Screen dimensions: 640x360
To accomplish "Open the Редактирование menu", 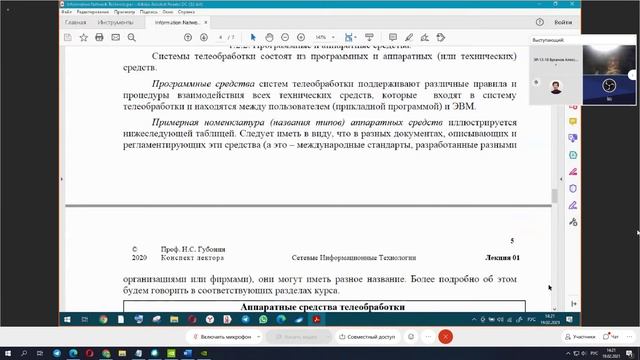I will click(93, 12).
